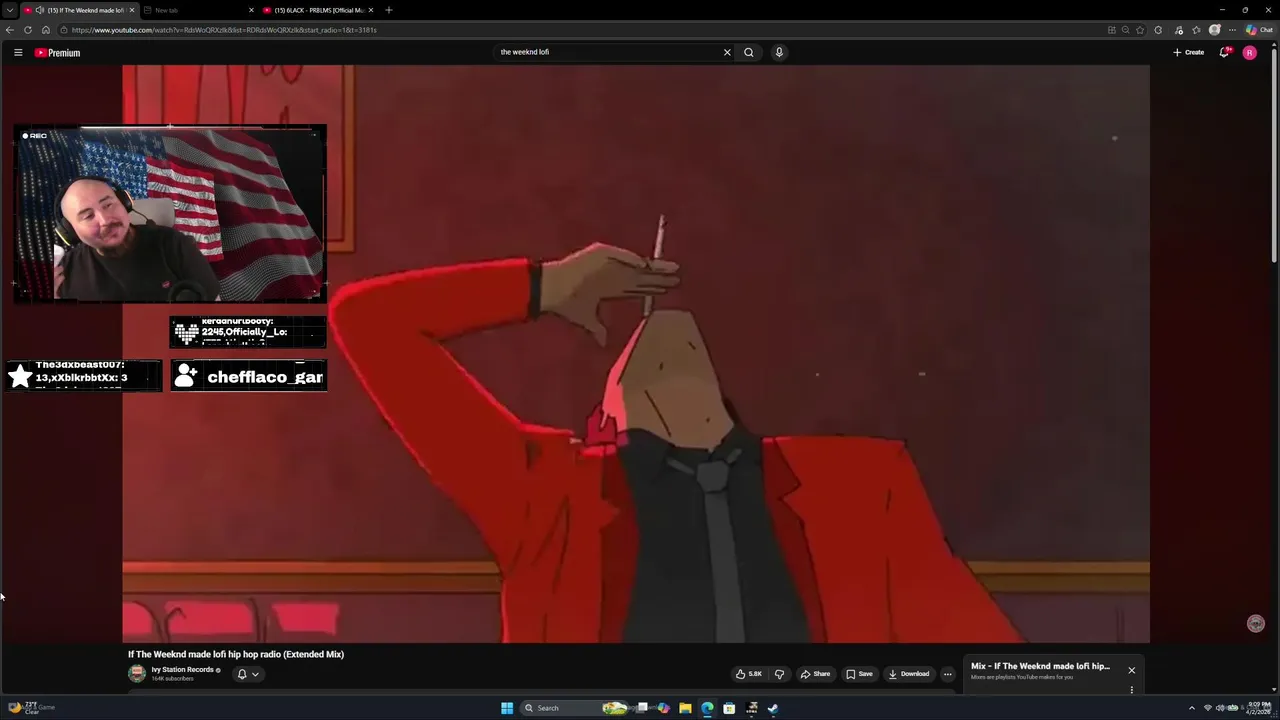
Task: Click the video title text
Action: point(236,654)
